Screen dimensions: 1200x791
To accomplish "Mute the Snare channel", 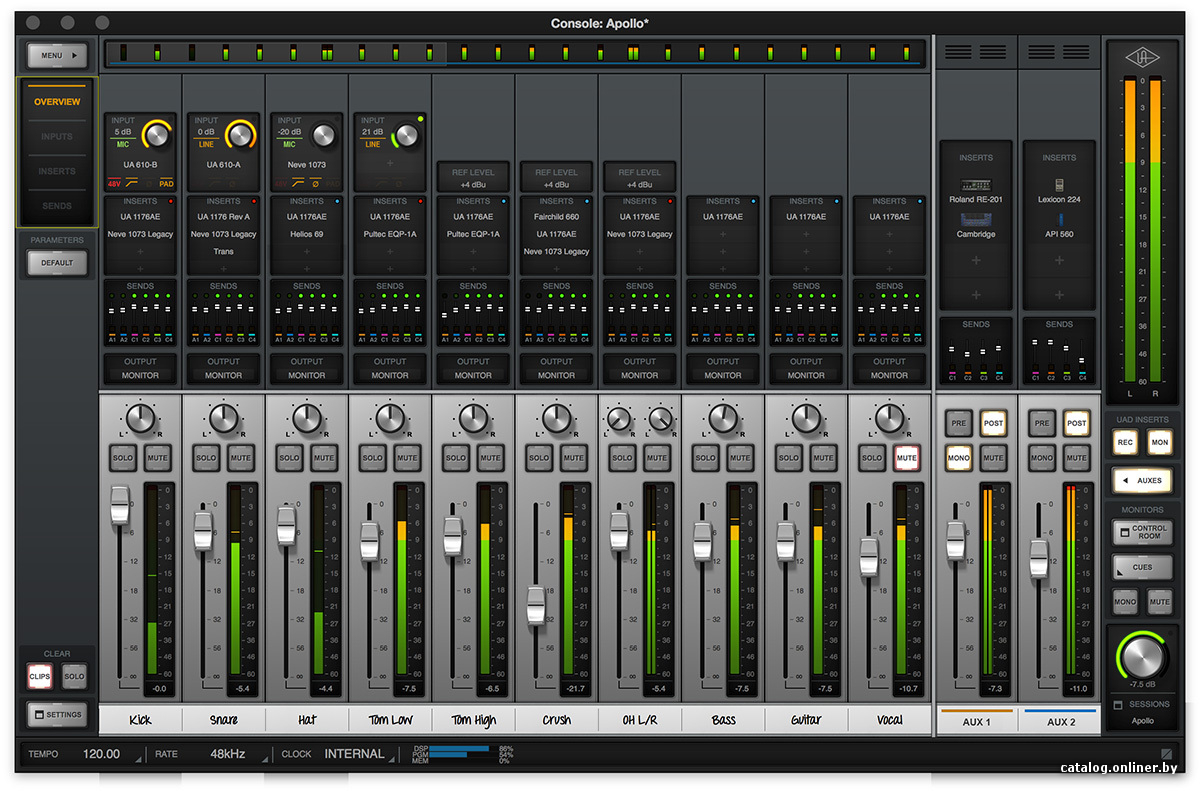I will [x=240, y=458].
